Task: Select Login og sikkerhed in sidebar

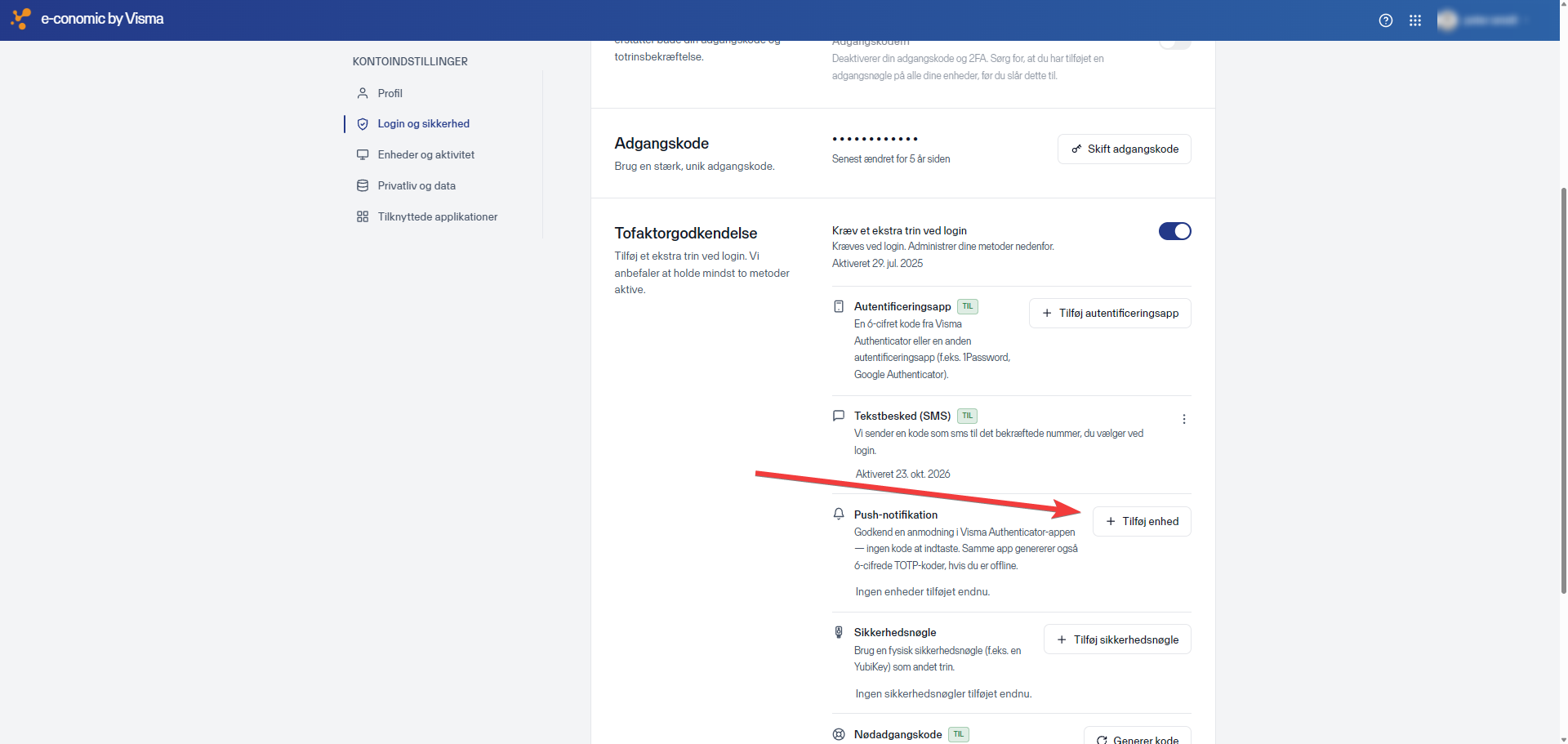Action: click(423, 124)
